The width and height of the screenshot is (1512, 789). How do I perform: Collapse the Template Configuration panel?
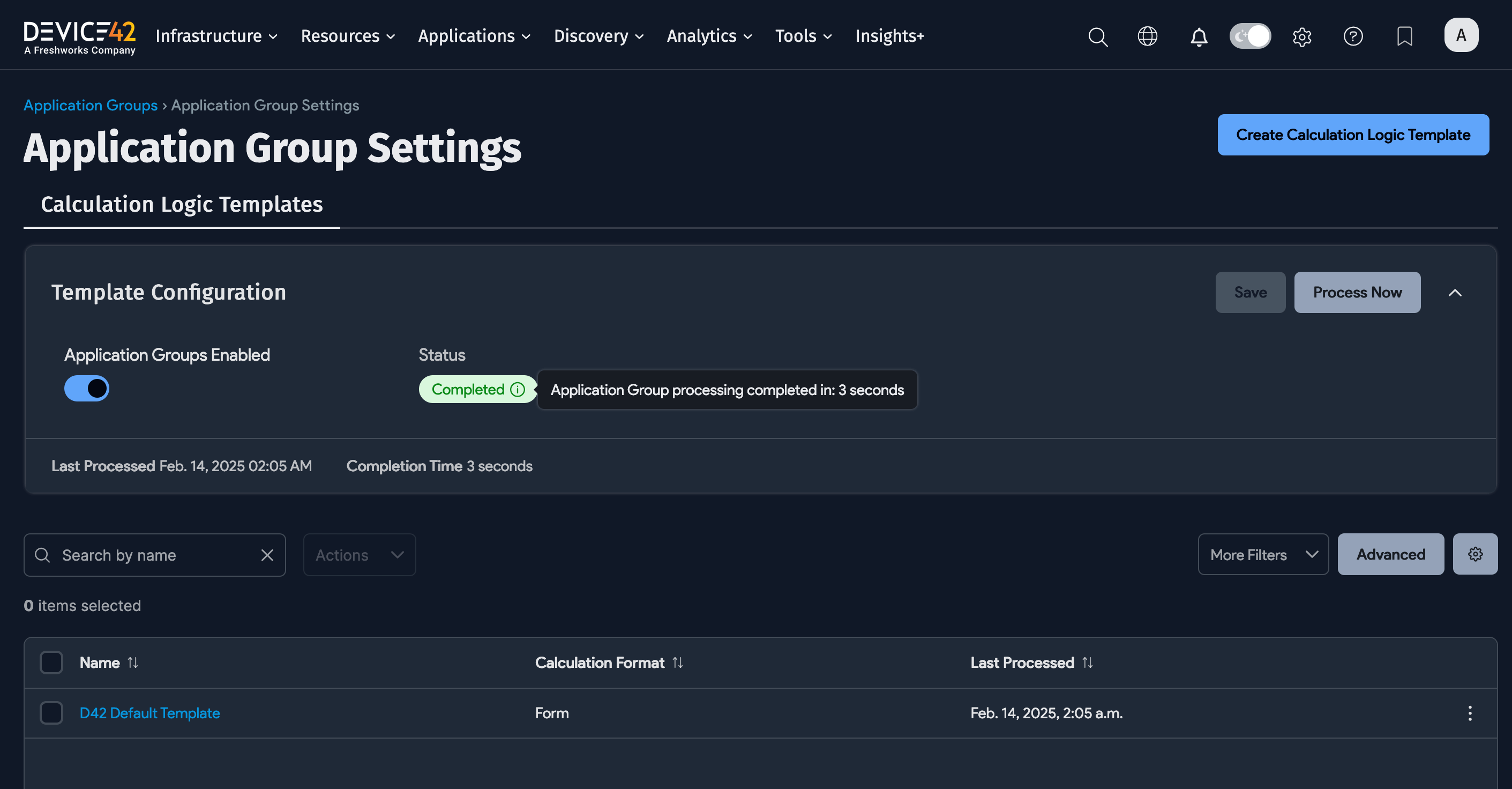[x=1456, y=292]
